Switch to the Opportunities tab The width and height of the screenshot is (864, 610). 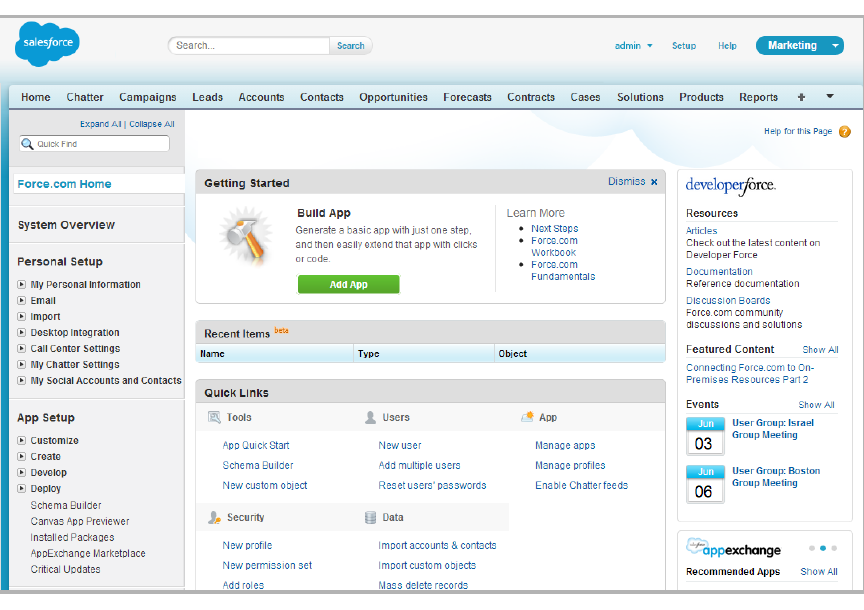coord(393,98)
